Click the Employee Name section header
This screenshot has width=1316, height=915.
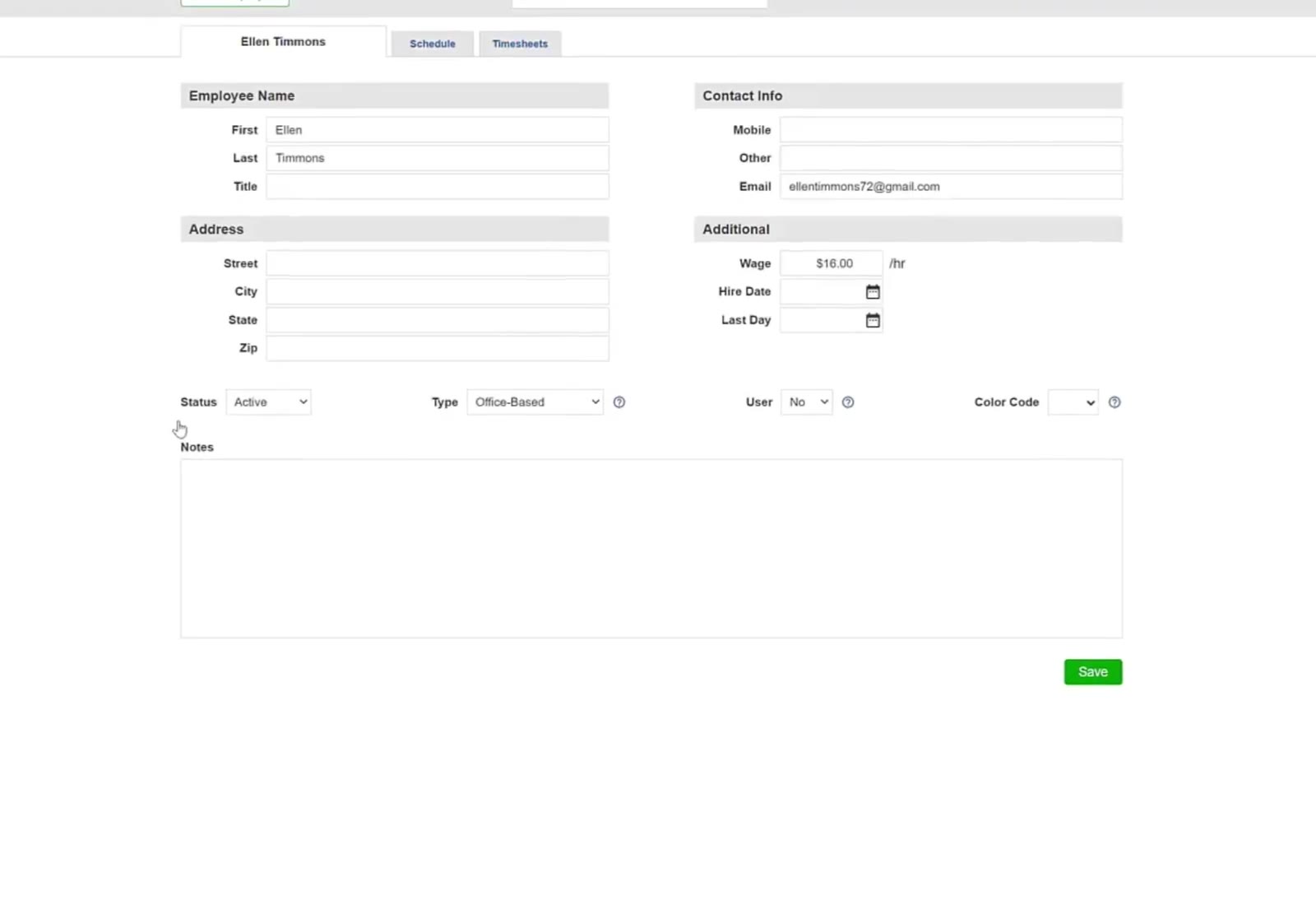395,95
